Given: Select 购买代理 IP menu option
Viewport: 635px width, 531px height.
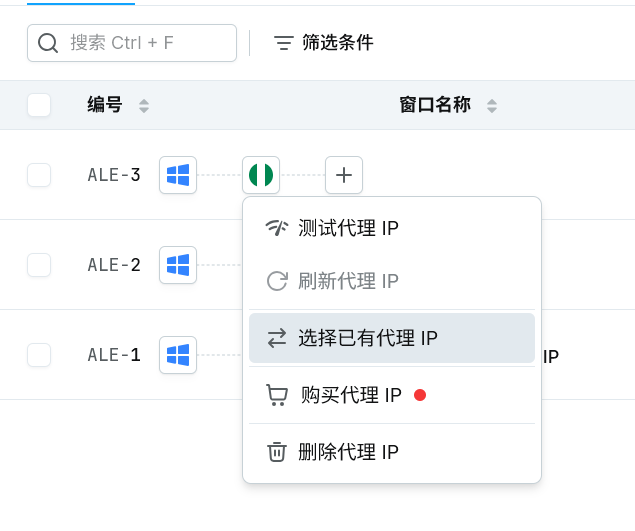Looking at the screenshot, I should [x=392, y=395].
